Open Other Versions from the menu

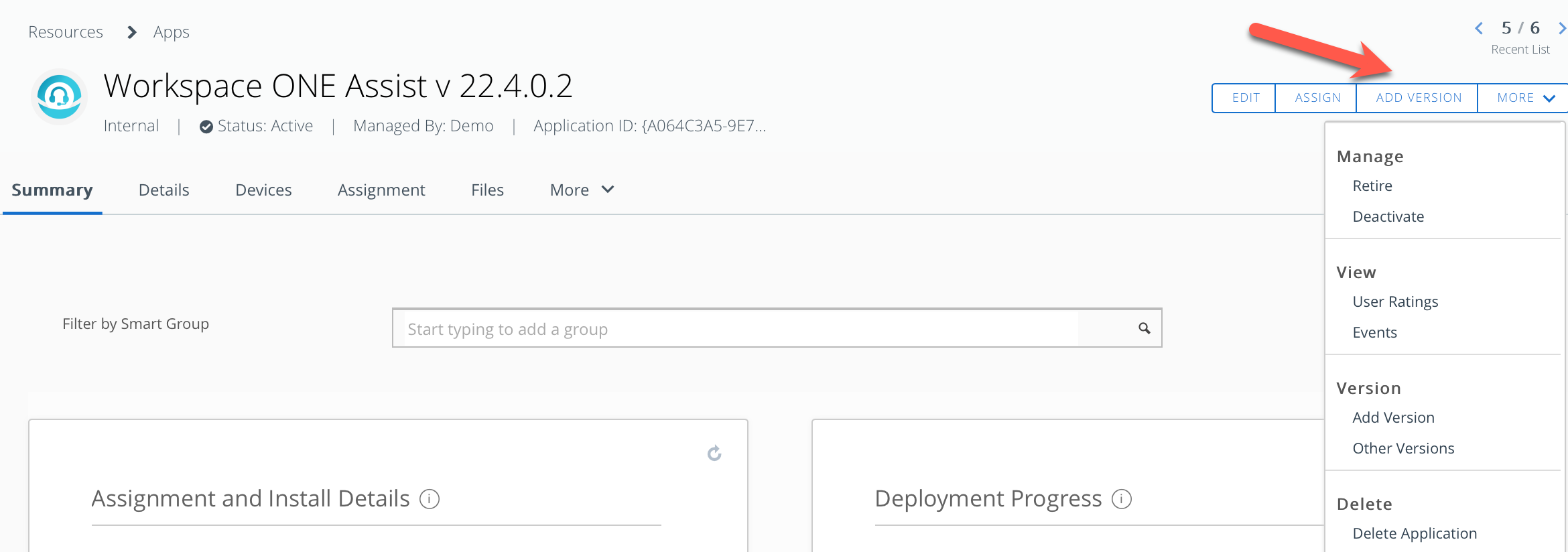[x=1403, y=448]
